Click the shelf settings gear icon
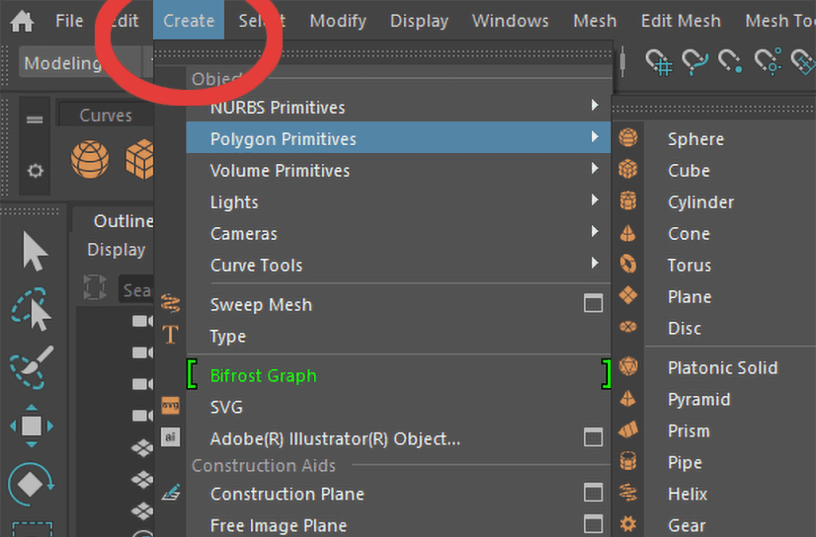This screenshot has height=537, width=816. pyautogui.click(x=35, y=171)
